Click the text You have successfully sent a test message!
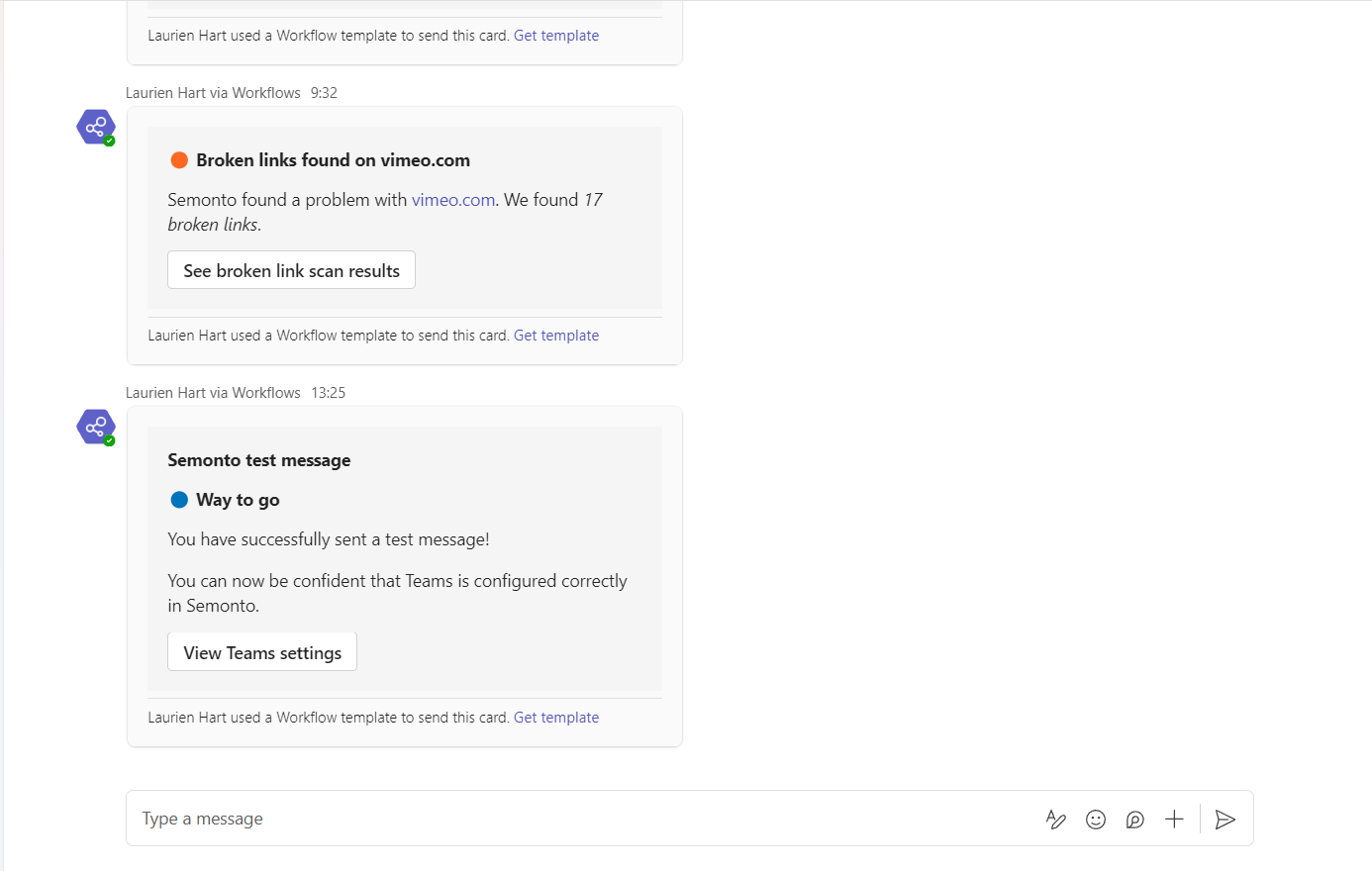 coord(329,539)
